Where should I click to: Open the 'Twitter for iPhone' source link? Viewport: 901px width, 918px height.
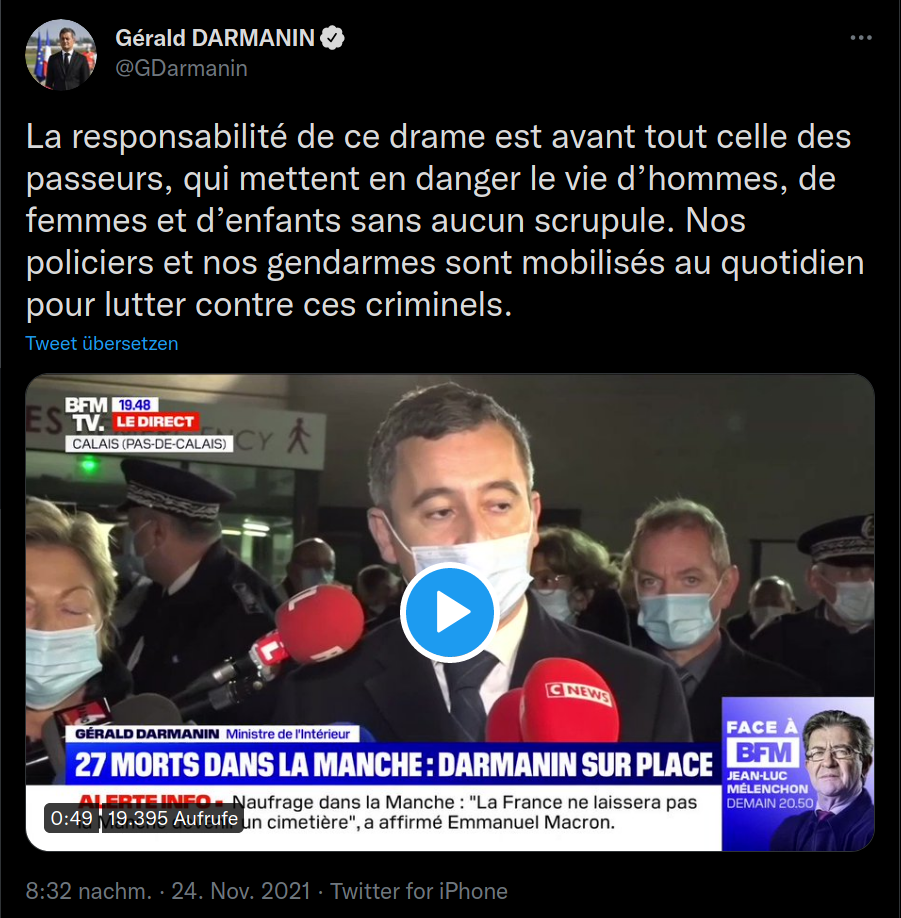[419, 891]
